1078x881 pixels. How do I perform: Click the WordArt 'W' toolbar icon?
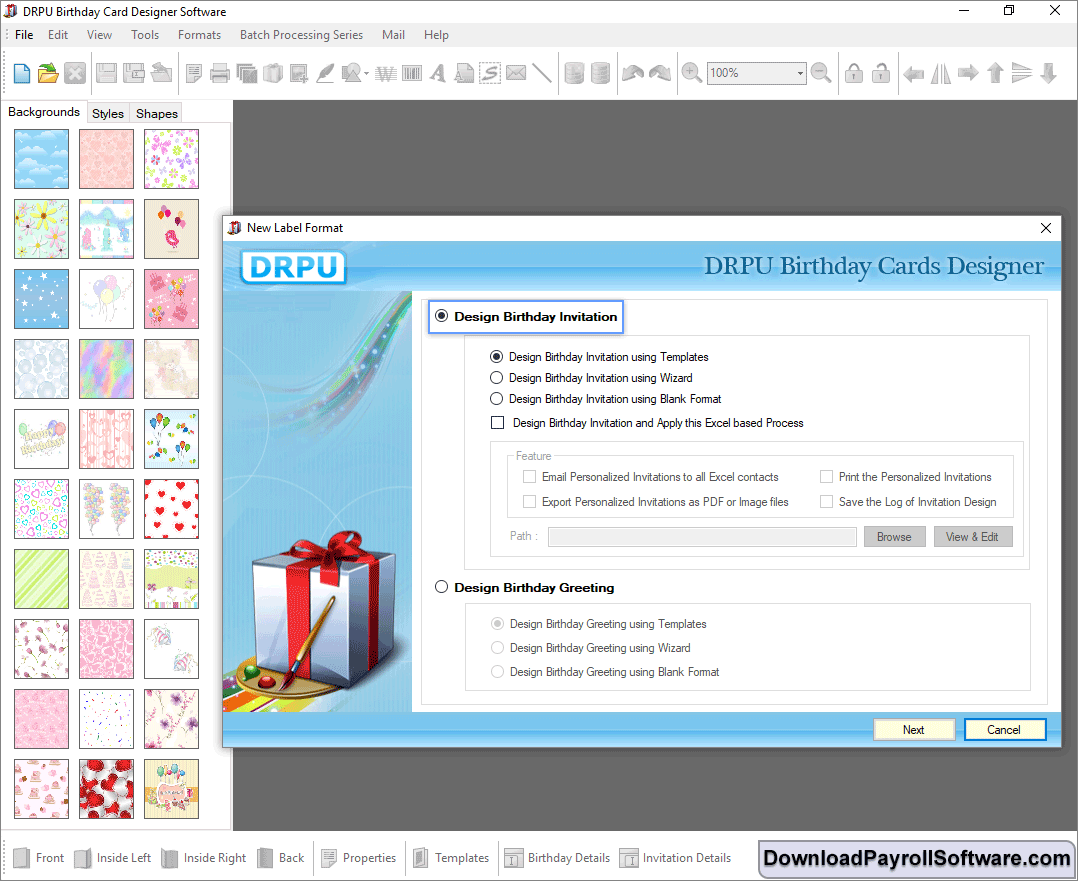click(x=386, y=73)
